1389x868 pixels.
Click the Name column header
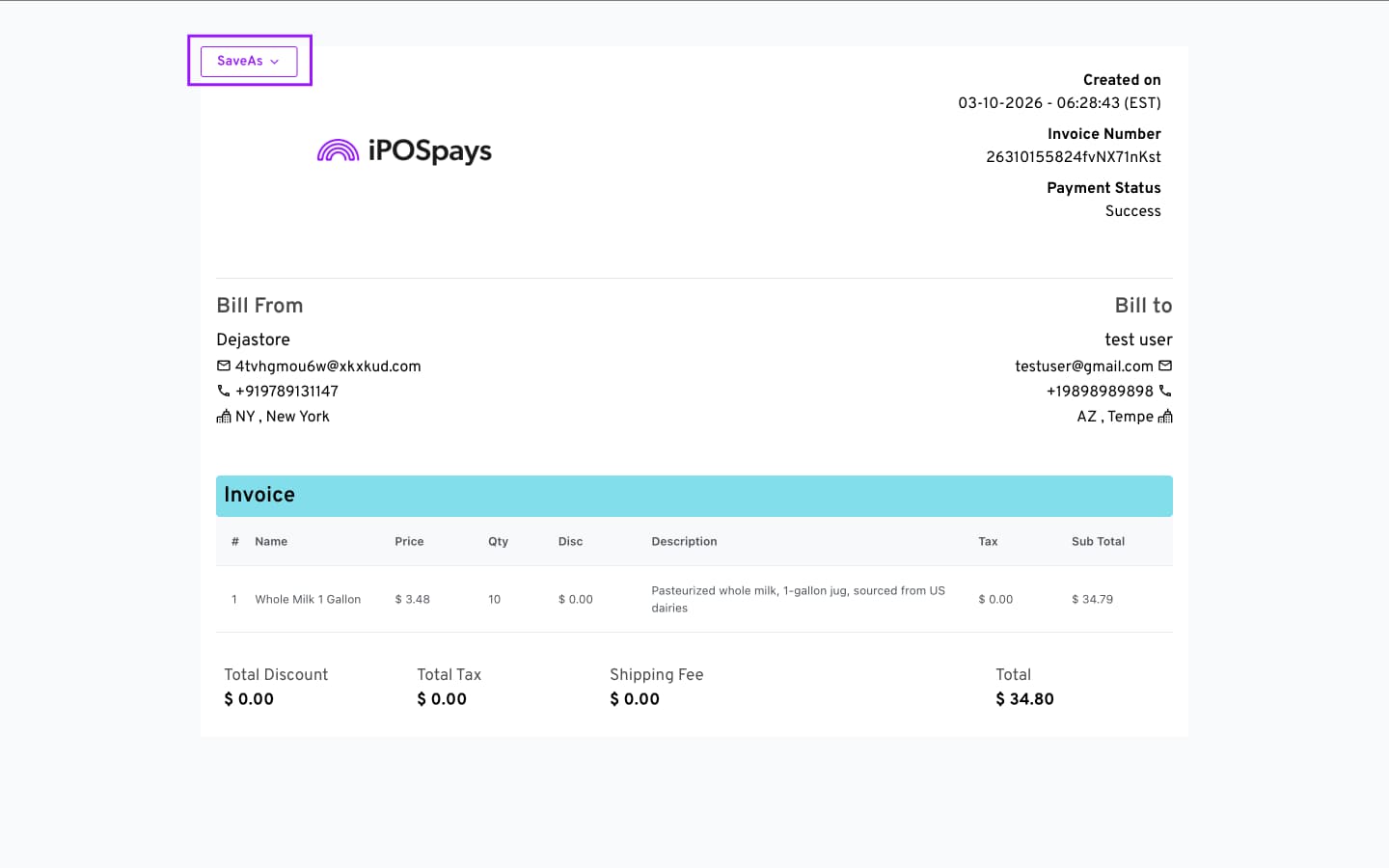coord(271,542)
